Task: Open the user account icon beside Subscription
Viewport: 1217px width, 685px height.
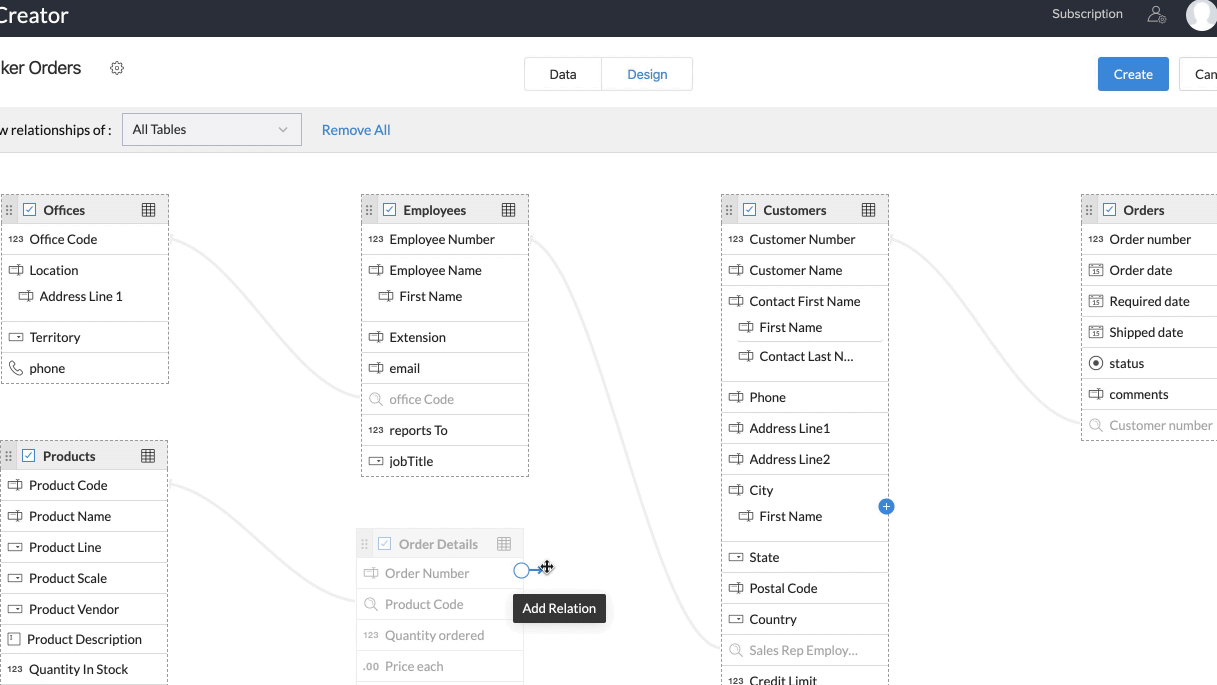Action: (x=1156, y=15)
